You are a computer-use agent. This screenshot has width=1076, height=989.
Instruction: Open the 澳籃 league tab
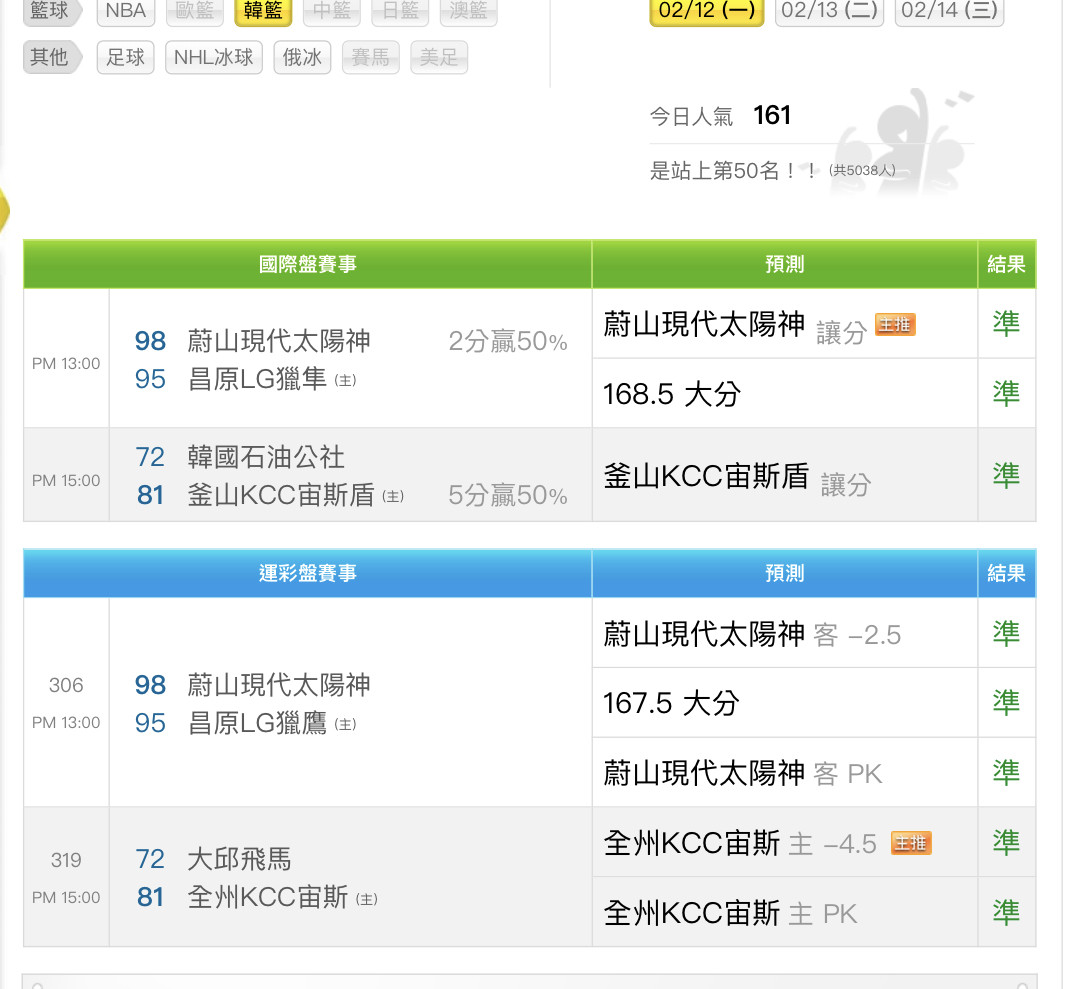click(469, 12)
